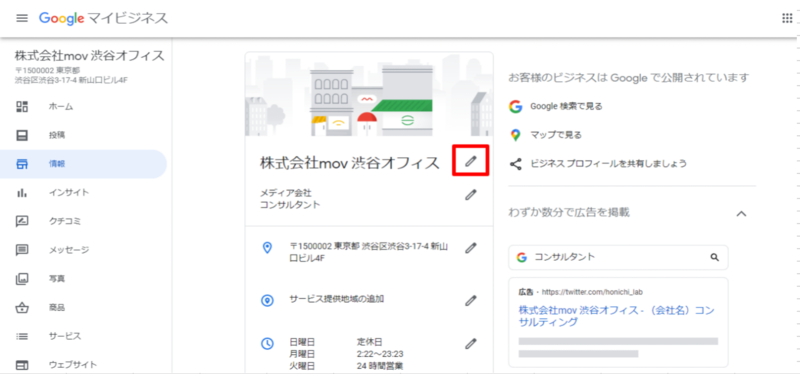Click the ad URL twitter.com/honichi_lab

pyautogui.click(x=592, y=293)
